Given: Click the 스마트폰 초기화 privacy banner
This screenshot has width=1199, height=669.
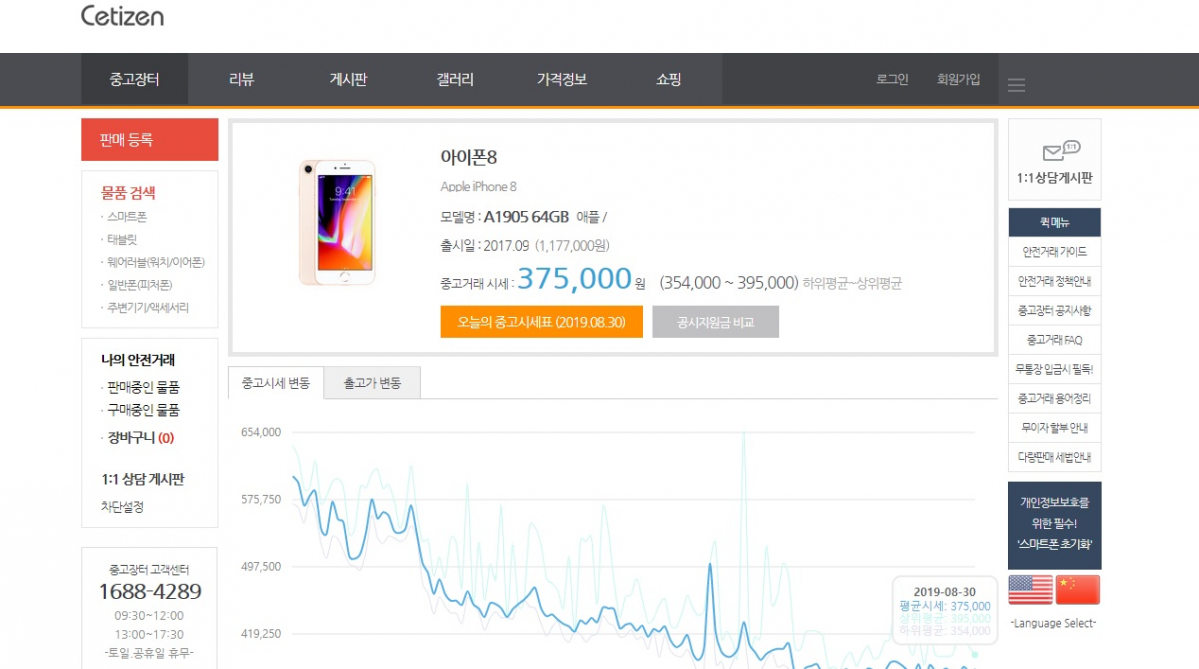Looking at the screenshot, I should click(1054, 523).
